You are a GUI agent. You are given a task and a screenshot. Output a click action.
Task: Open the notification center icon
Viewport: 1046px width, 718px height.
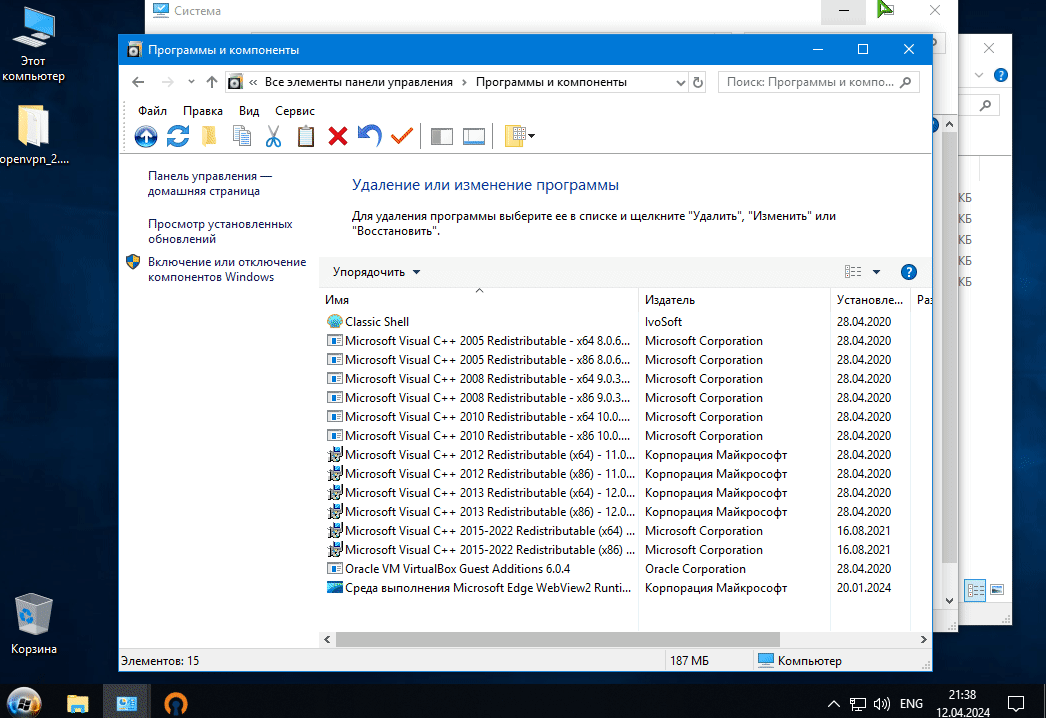coord(1015,703)
